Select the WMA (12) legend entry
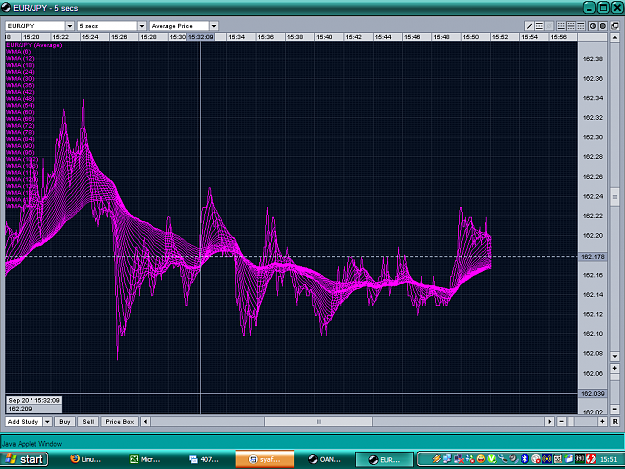625x469 pixels. click(20, 59)
